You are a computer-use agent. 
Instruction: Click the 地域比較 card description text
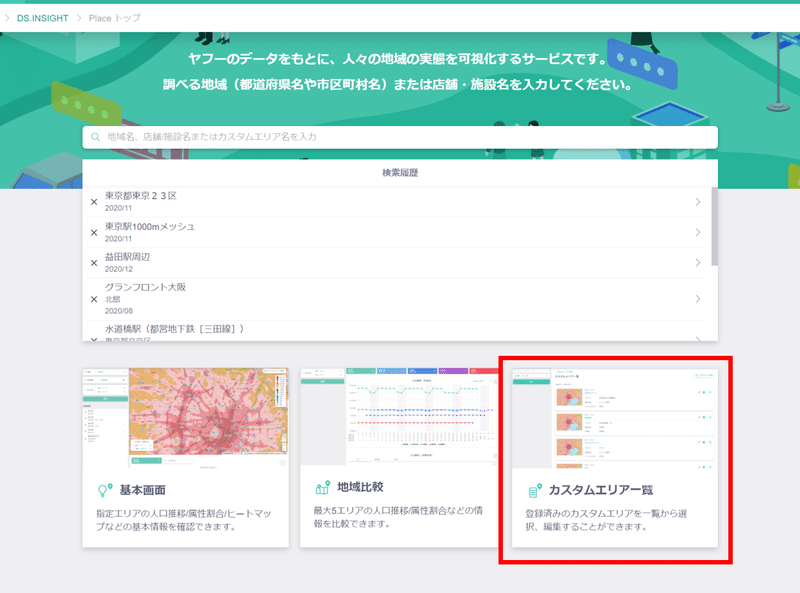coord(398,517)
